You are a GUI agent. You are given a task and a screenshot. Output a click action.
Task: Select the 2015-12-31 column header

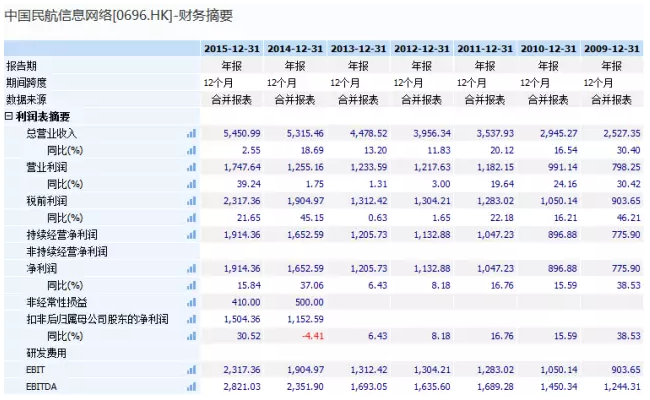point(232,49)
